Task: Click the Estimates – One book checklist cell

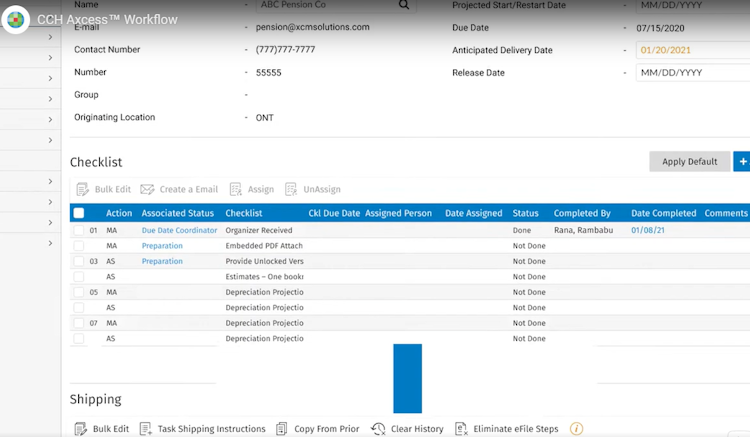Action: click(x=265, y=277)
